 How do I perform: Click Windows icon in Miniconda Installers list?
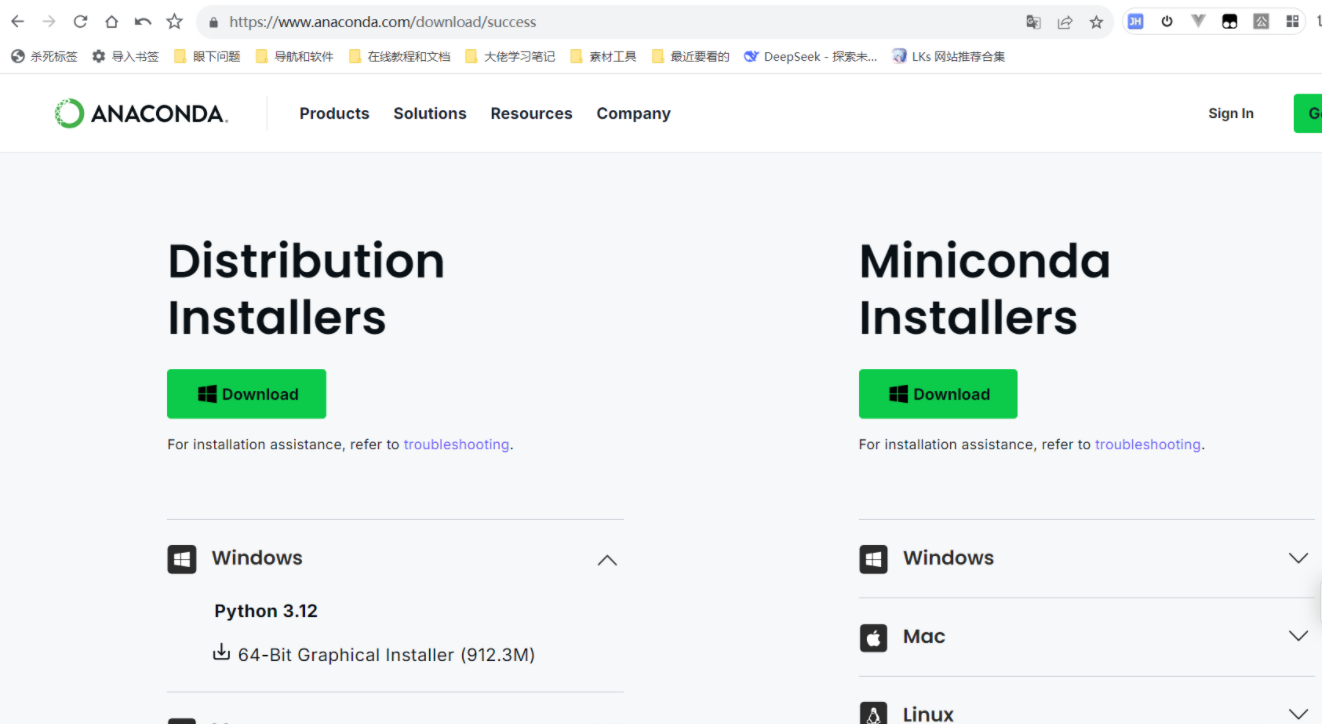click(x=873, y=559)
